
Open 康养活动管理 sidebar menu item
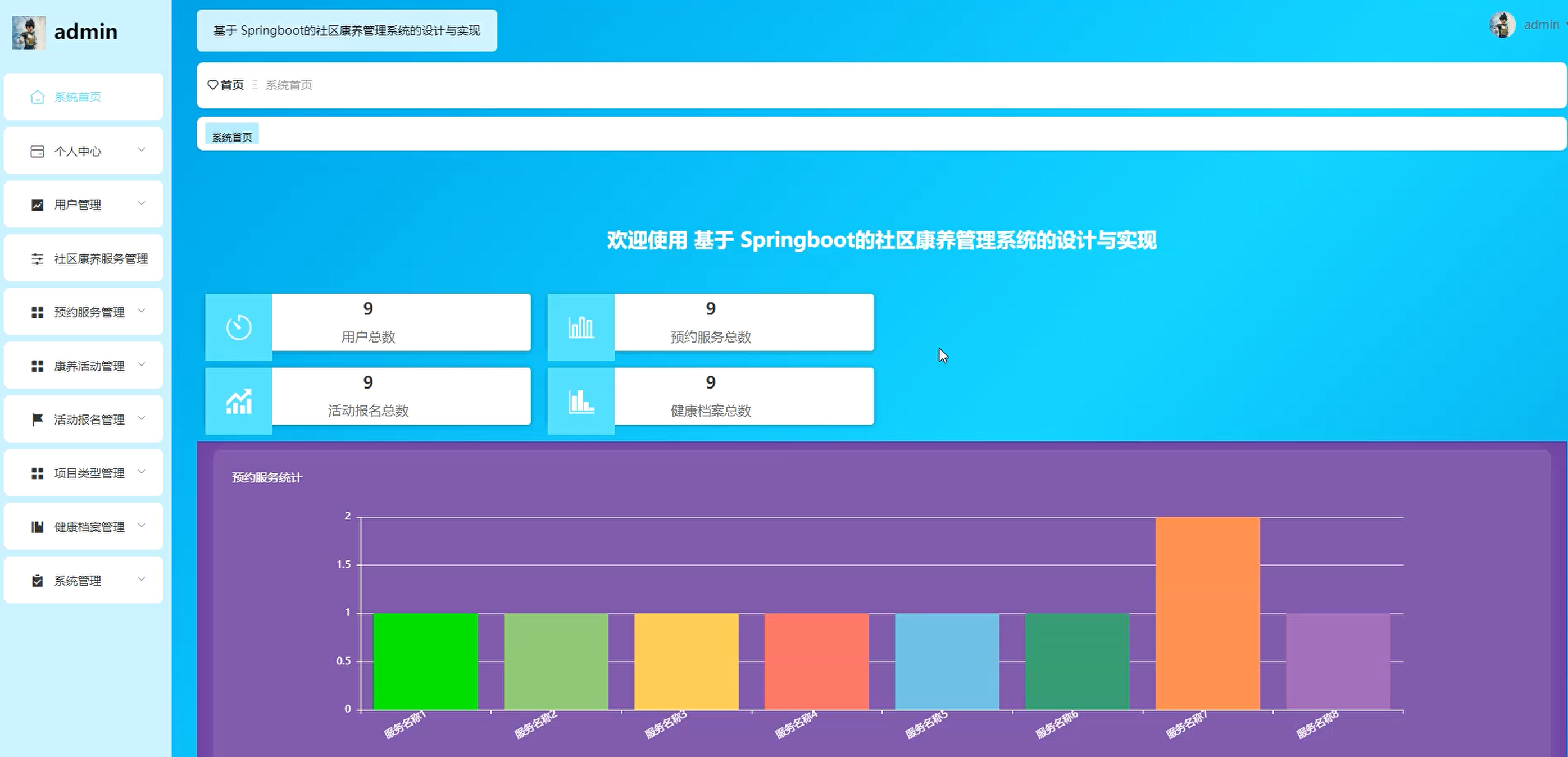click(83, 365)
